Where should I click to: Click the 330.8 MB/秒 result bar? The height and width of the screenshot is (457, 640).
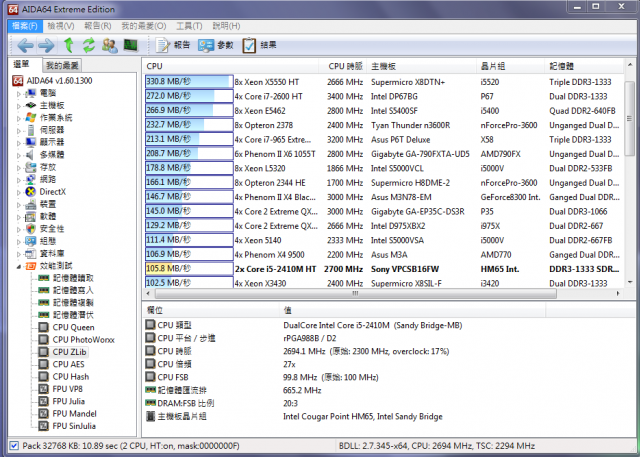pos(189,82)
